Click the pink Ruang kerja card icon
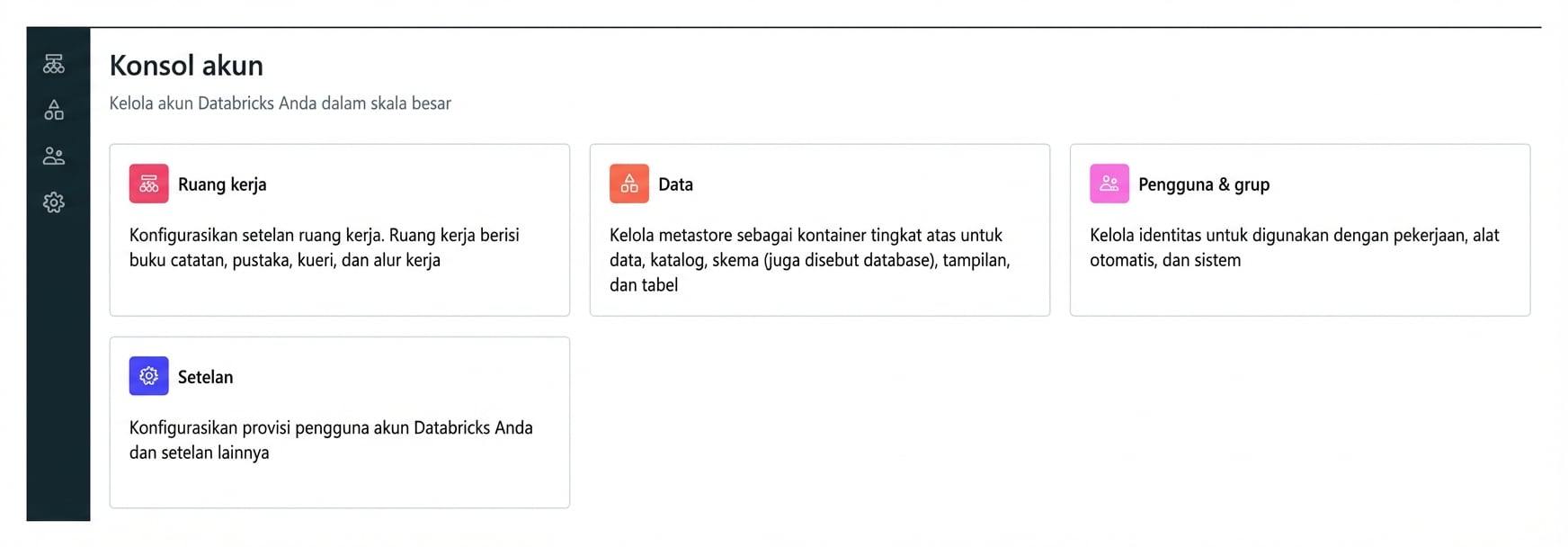This screenshot has height=547, width=1568. (x=148, y=184)
